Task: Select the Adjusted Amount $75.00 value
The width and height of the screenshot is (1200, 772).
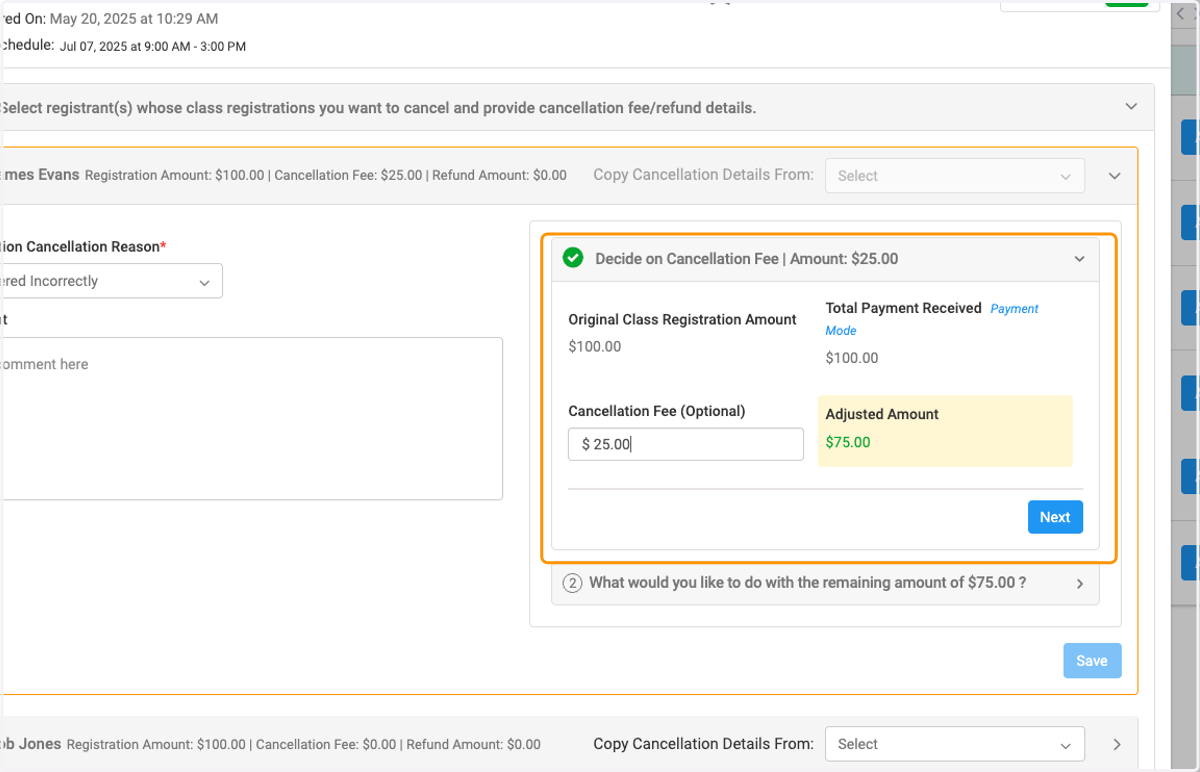Action: coord(848,442)
